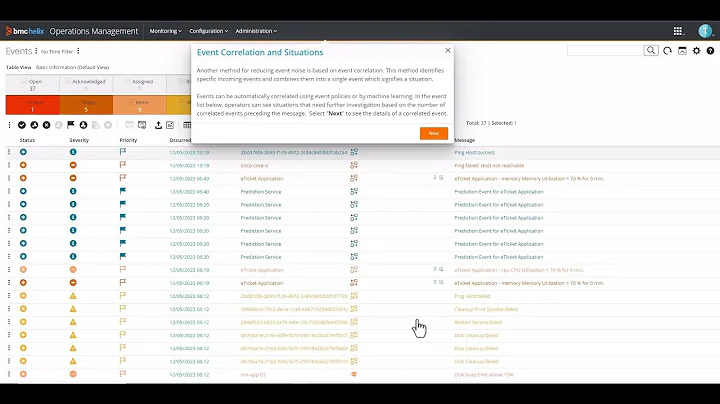Open the events settings gear

point(697,51)
